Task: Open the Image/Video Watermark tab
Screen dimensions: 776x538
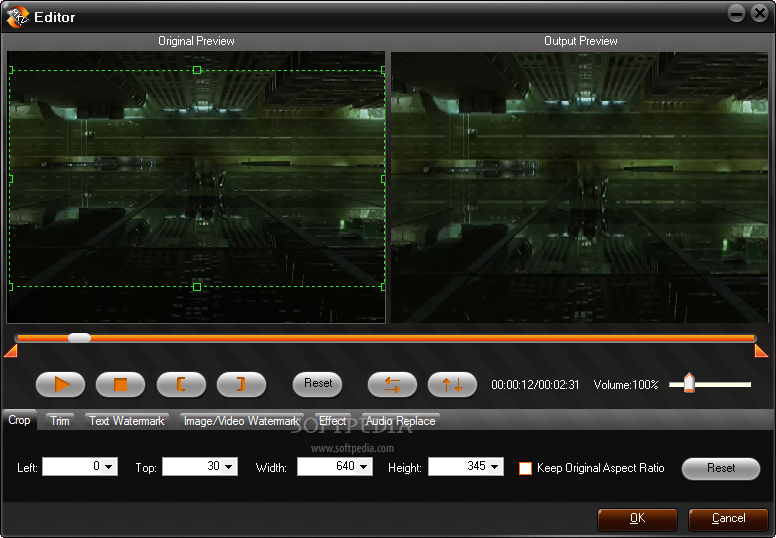Action: [x=242, y=421]
